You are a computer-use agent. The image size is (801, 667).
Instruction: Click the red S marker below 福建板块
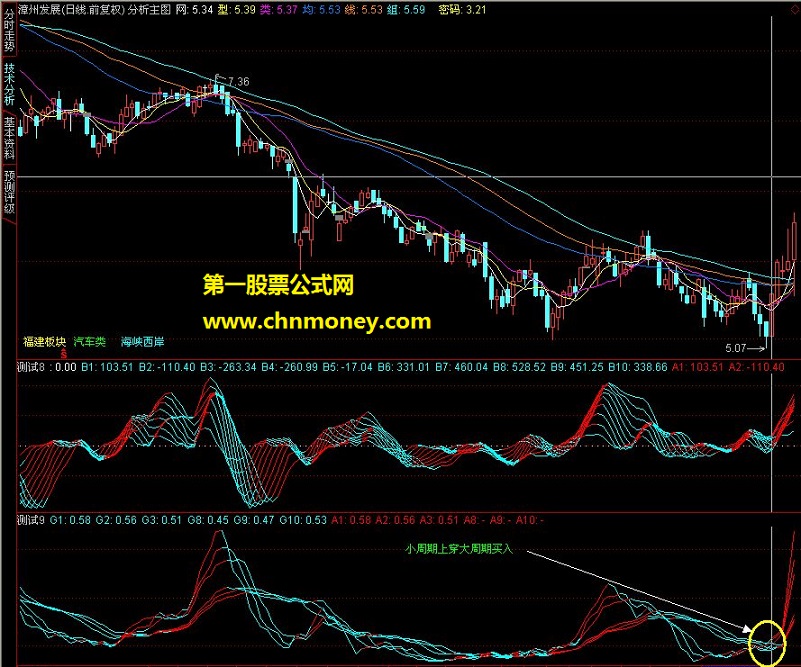coord(64,354)
